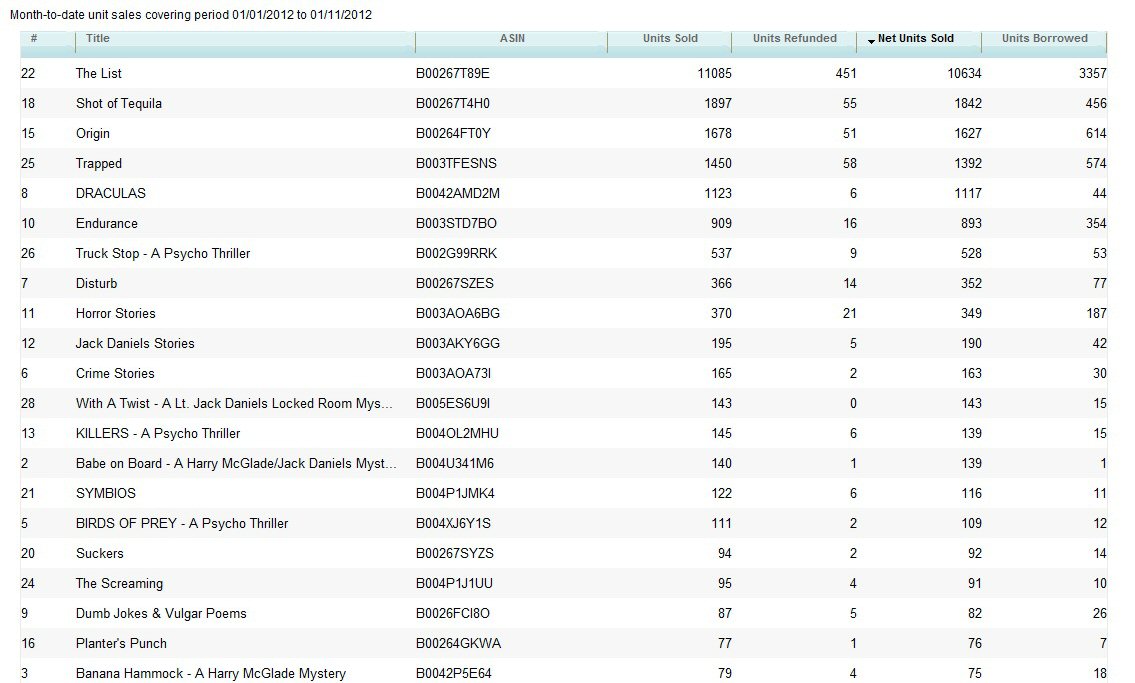Select units sold value 537
The width and height of the screenshot is (1135, 683).
pyautogui.click(x=721, y=253)
